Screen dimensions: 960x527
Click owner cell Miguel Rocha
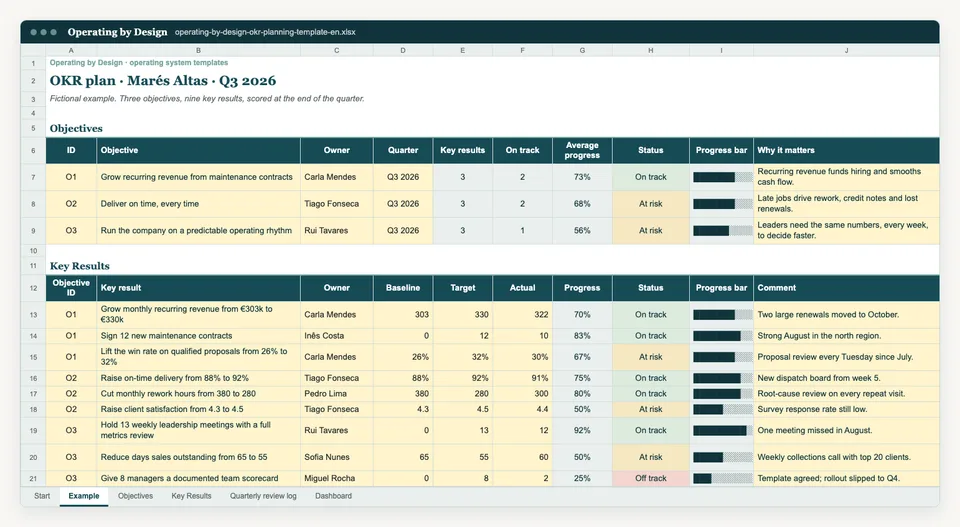(x=336, y=478)
